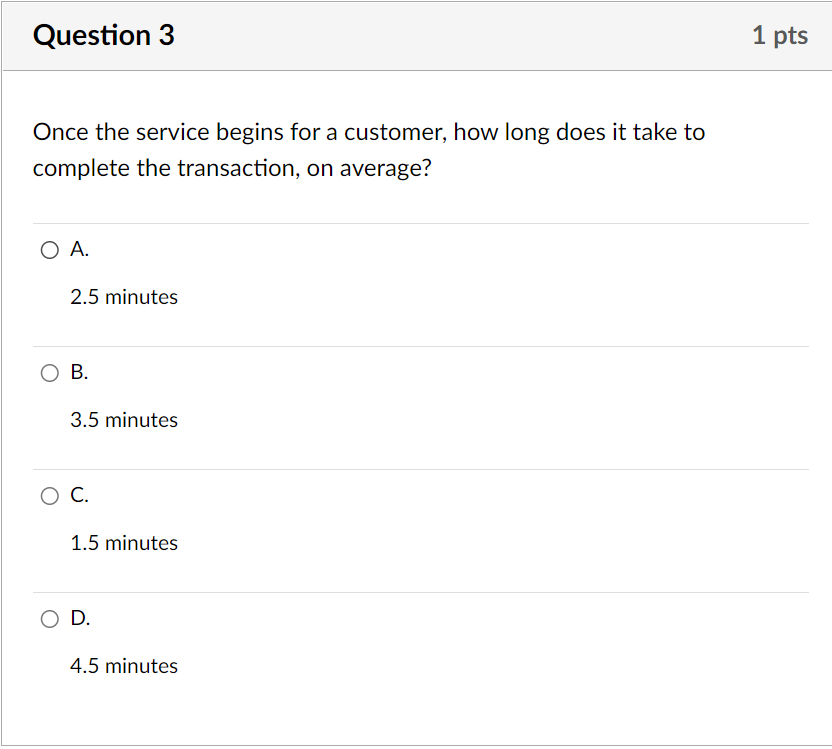This screenshot has height=749, width=832.
Task: Click the answer text 4.5 minutes
Action: click(124, 666)
